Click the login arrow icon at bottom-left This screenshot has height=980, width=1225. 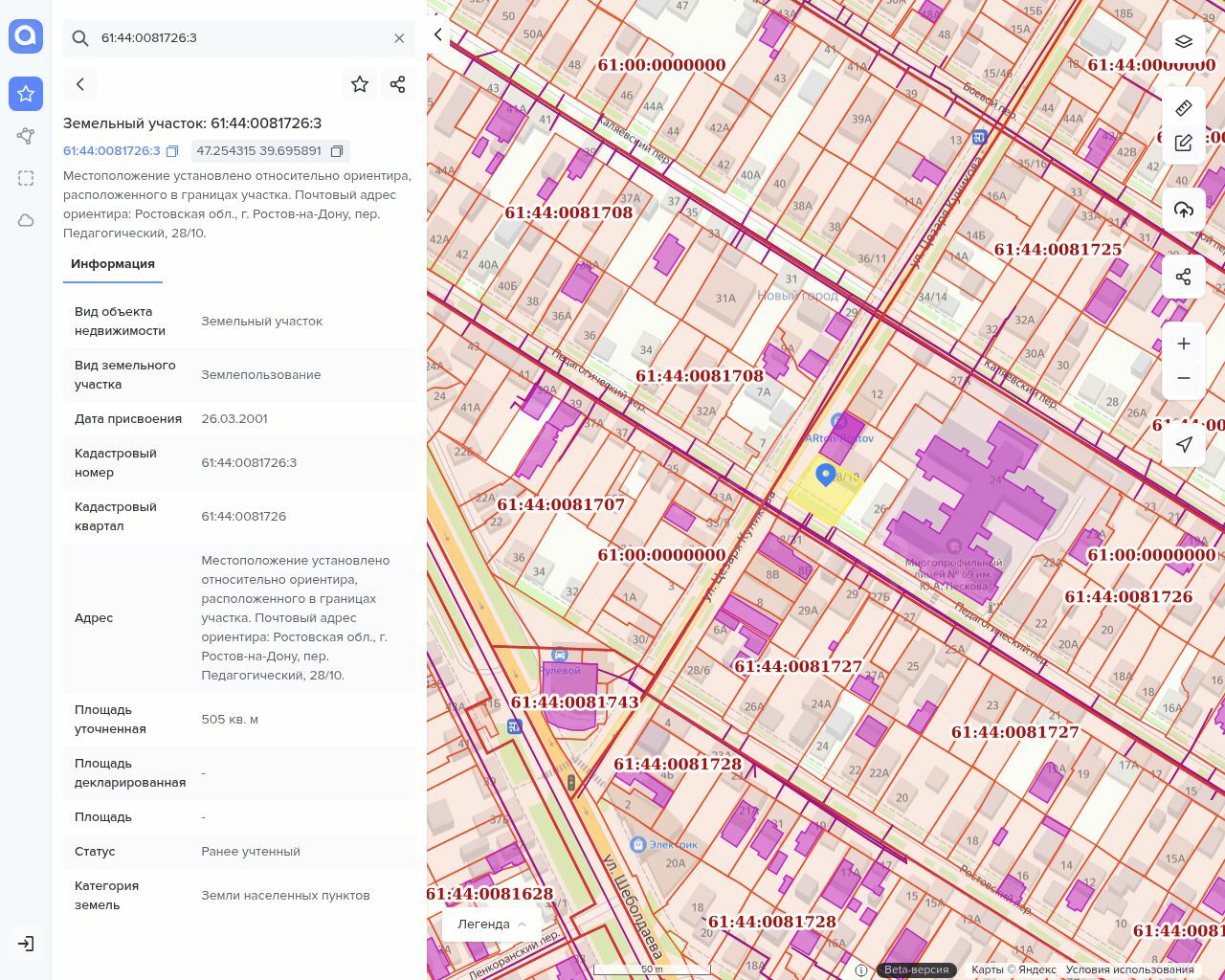click(x=26, y=944)
